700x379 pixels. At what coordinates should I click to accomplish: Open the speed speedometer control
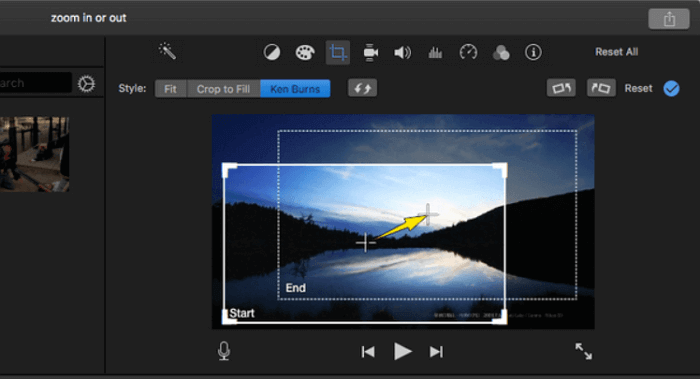click(468, 52)
